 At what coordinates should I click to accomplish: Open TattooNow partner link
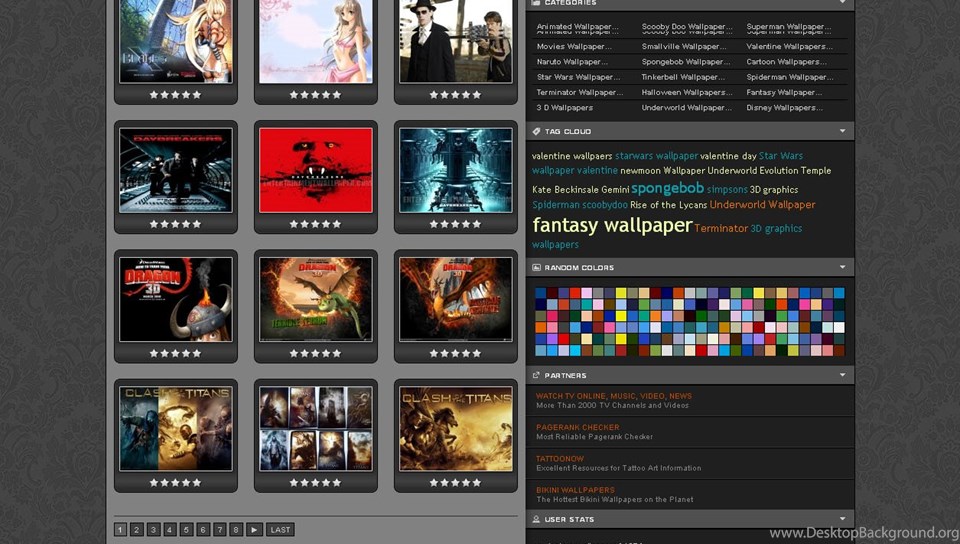pos(560,458)
